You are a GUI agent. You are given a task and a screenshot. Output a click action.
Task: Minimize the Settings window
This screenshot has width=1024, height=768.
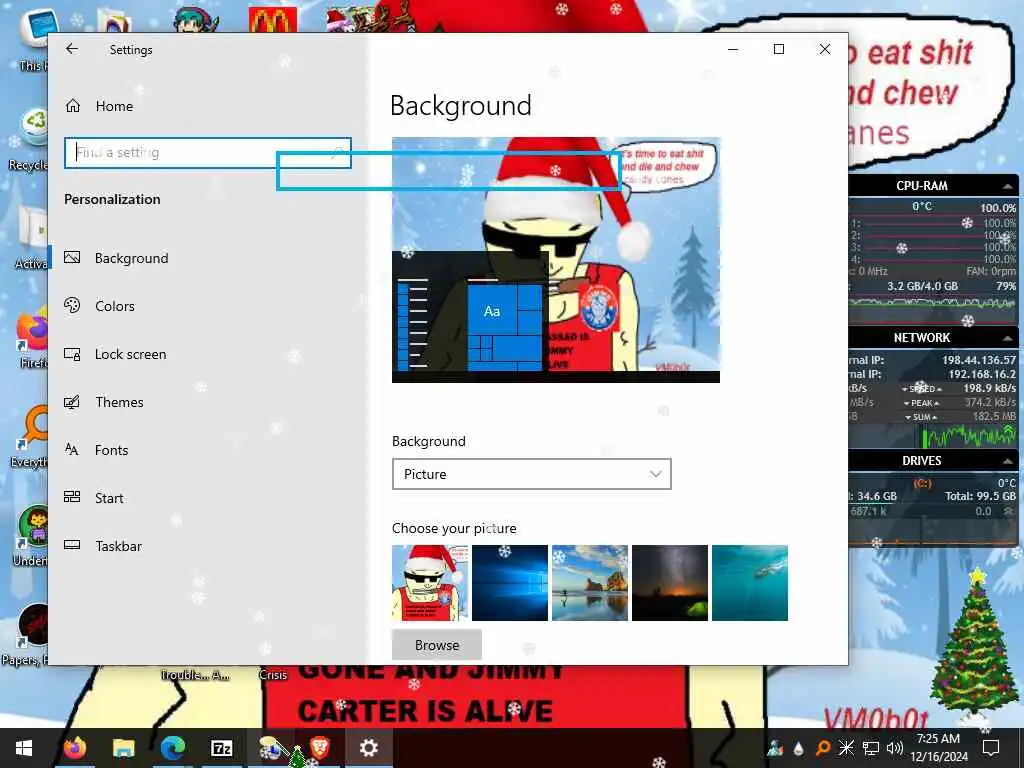pos(733,49)
